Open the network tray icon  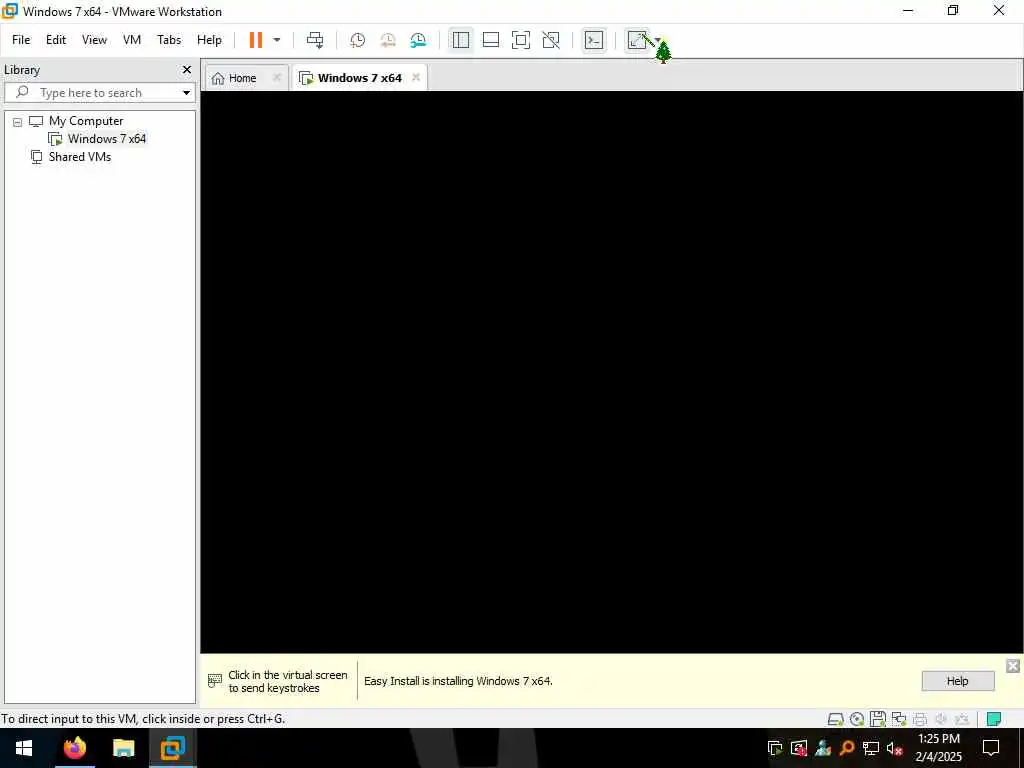pos(871,748)
